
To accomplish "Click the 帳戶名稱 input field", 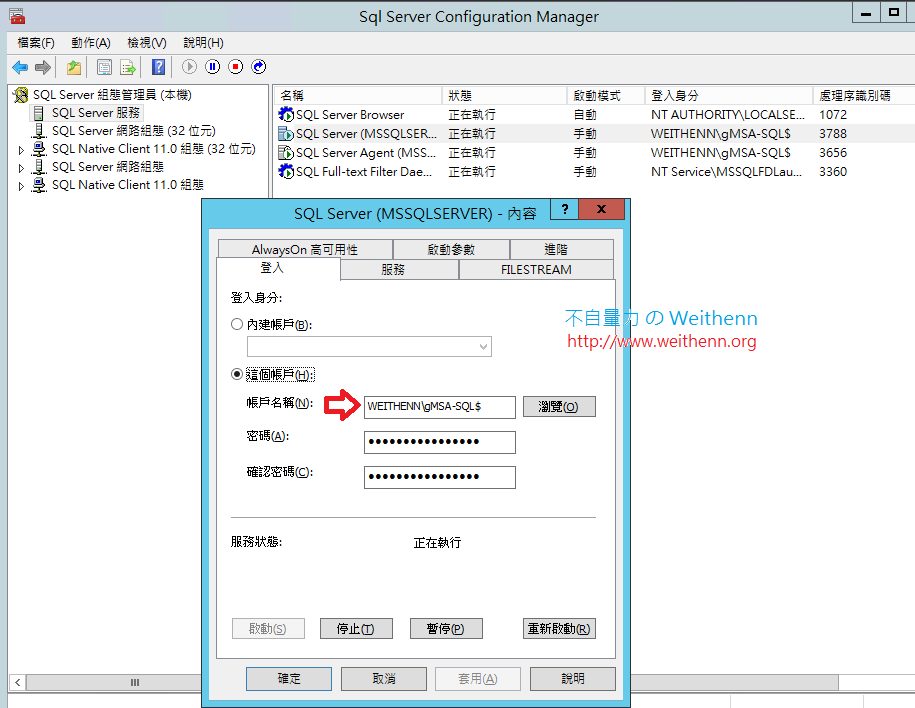I will click(x=440, y=407).
